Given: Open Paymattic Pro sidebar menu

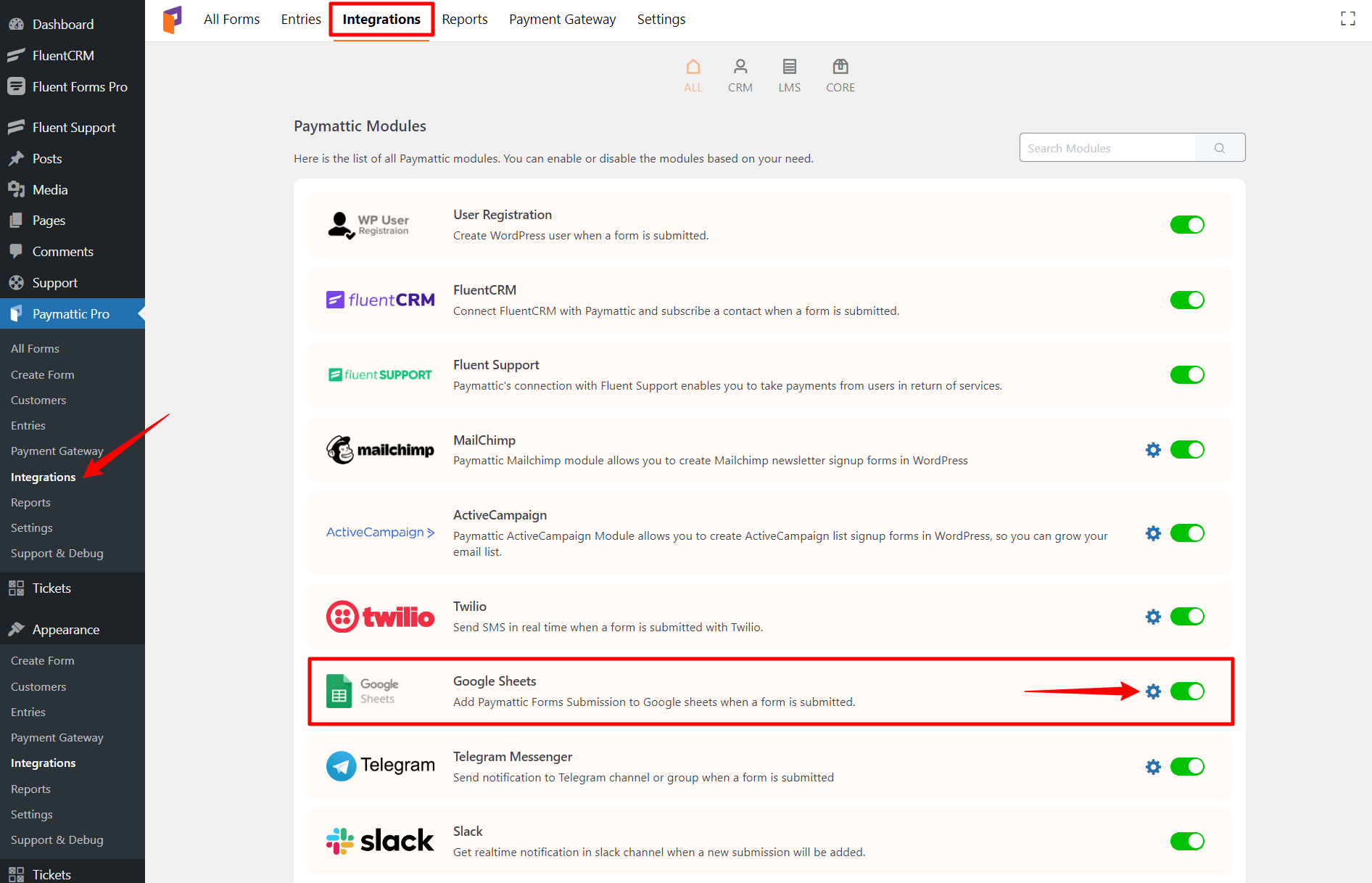Looking at the screenshot, I should click(x=73, y=313).
